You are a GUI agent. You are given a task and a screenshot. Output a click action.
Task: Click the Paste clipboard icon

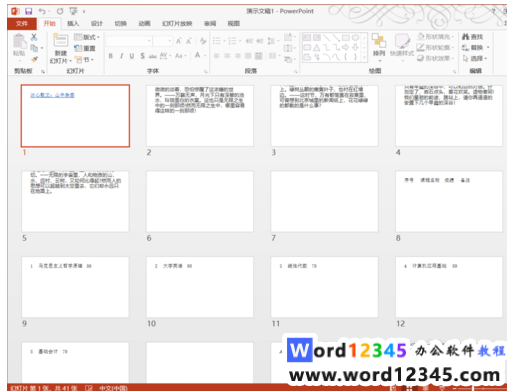[19, 42]
